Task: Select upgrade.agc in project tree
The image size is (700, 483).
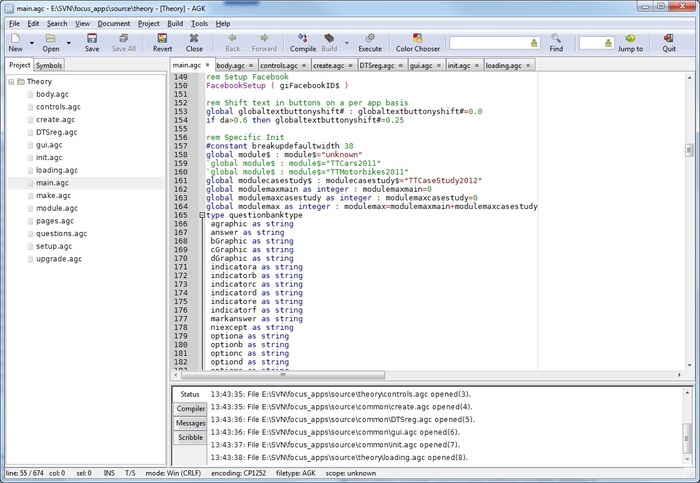Action: click(59, 258)
